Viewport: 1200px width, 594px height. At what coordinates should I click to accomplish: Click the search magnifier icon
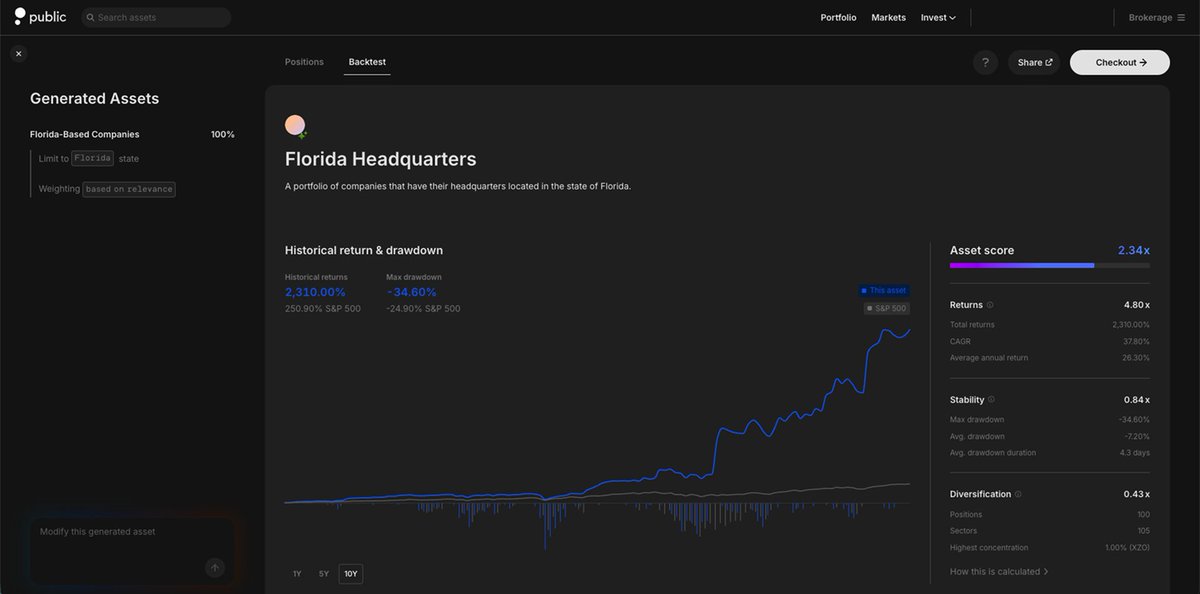[x=90, y=17]
